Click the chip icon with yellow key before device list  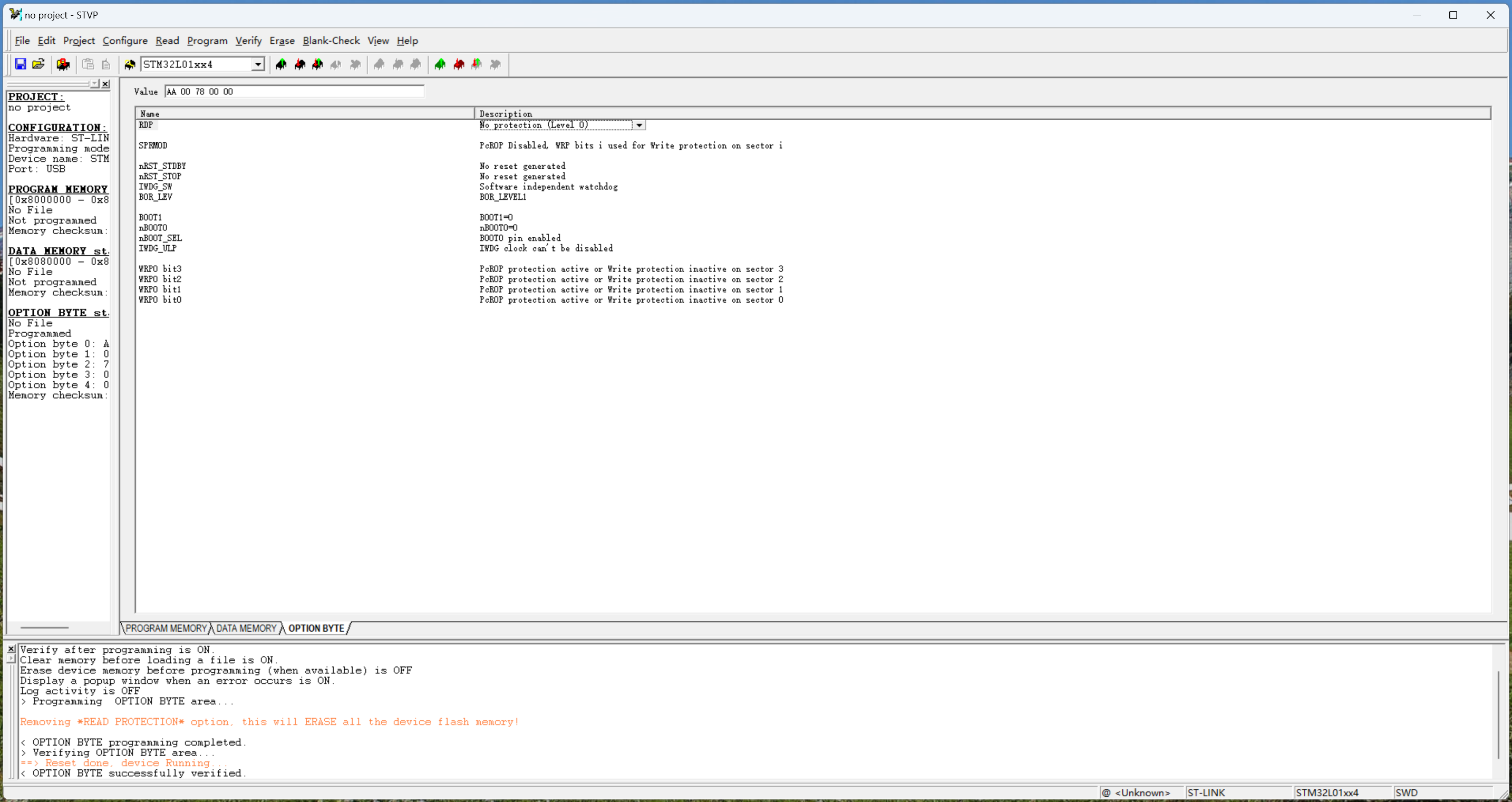coord(130,64)
